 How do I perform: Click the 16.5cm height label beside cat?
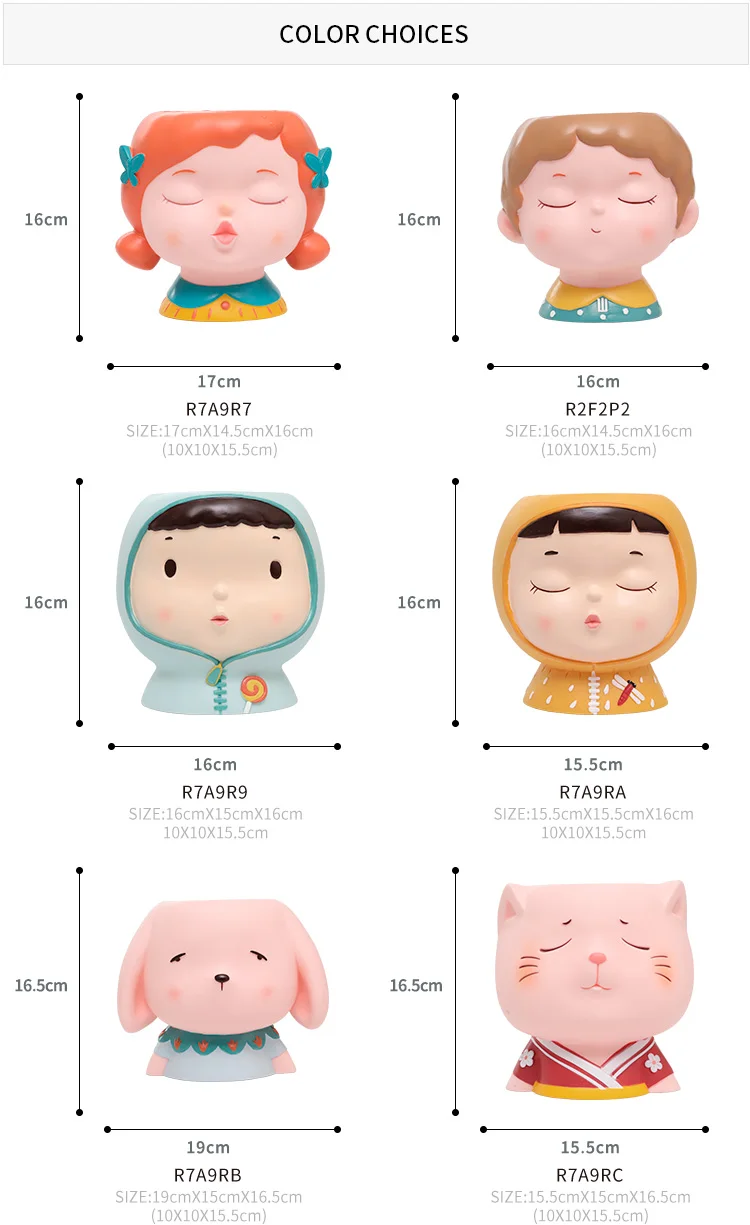pos(416,985)
